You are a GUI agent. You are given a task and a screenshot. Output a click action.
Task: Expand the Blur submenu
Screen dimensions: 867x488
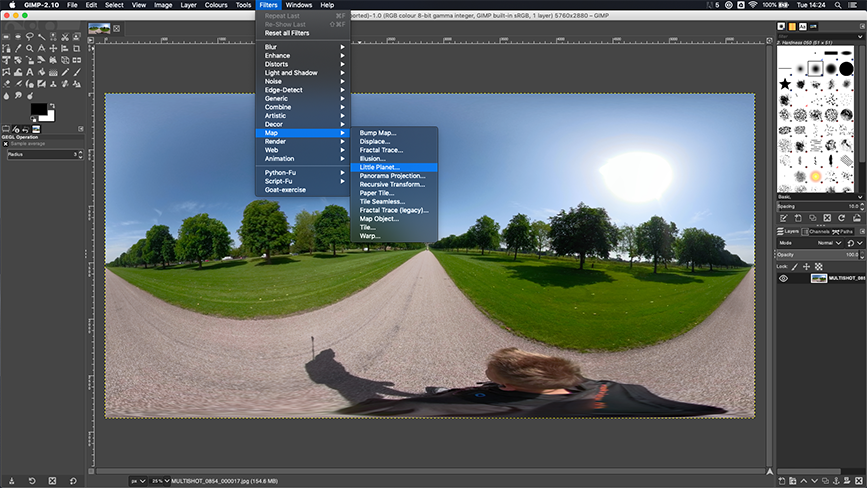click(302, 47)
